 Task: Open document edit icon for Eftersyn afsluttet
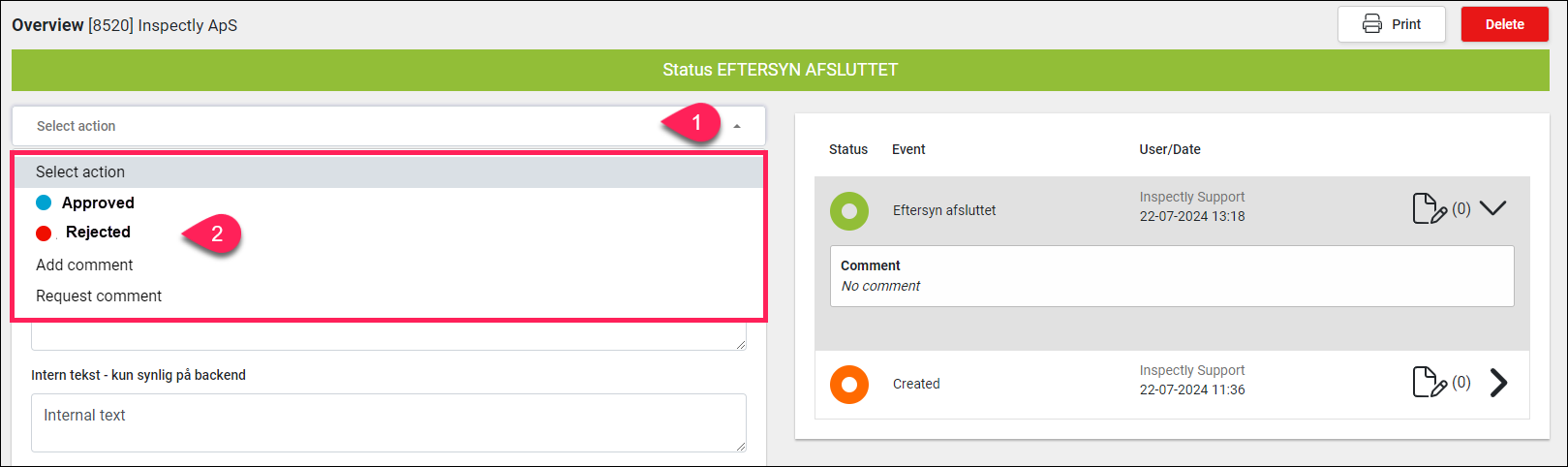click(1430, 208)
